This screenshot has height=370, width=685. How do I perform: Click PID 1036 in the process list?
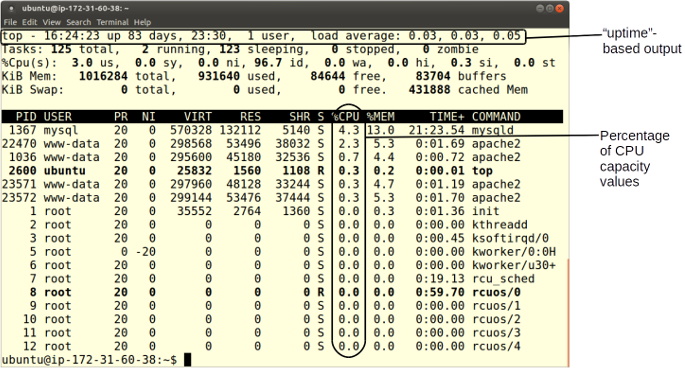pos(23,157)
